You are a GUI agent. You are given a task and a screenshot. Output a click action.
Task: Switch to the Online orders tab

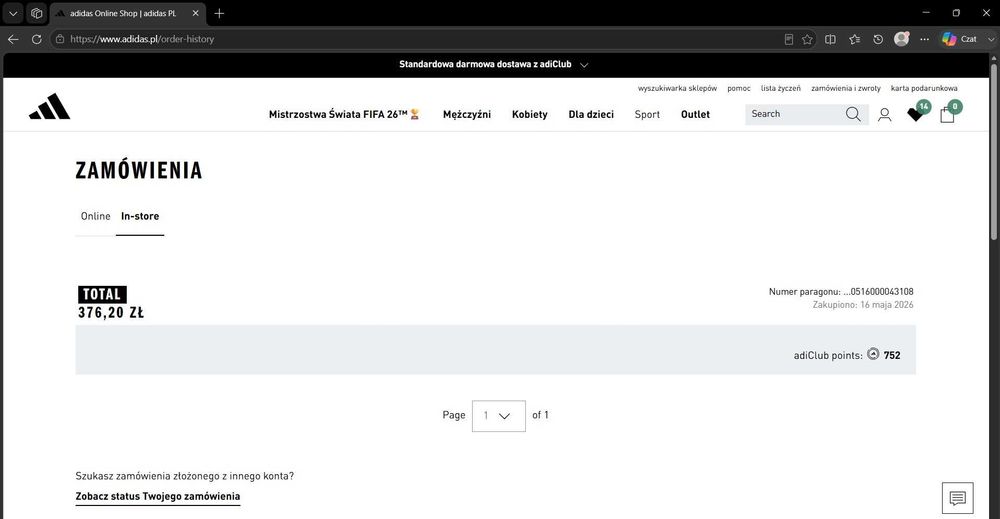pyautogui.click(x=96, y=216)
